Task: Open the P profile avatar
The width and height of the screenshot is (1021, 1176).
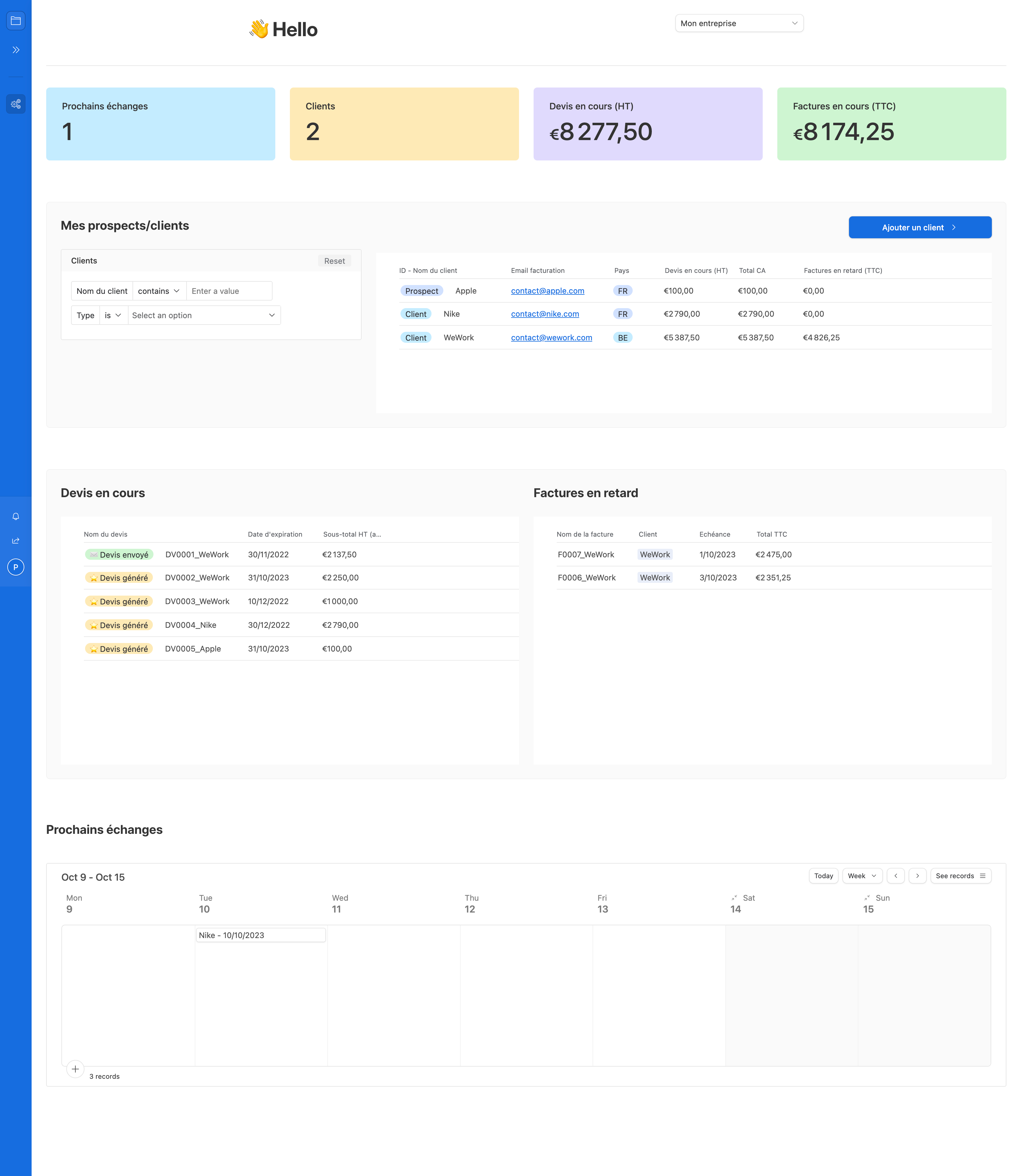Action: [x=16, y=567]
